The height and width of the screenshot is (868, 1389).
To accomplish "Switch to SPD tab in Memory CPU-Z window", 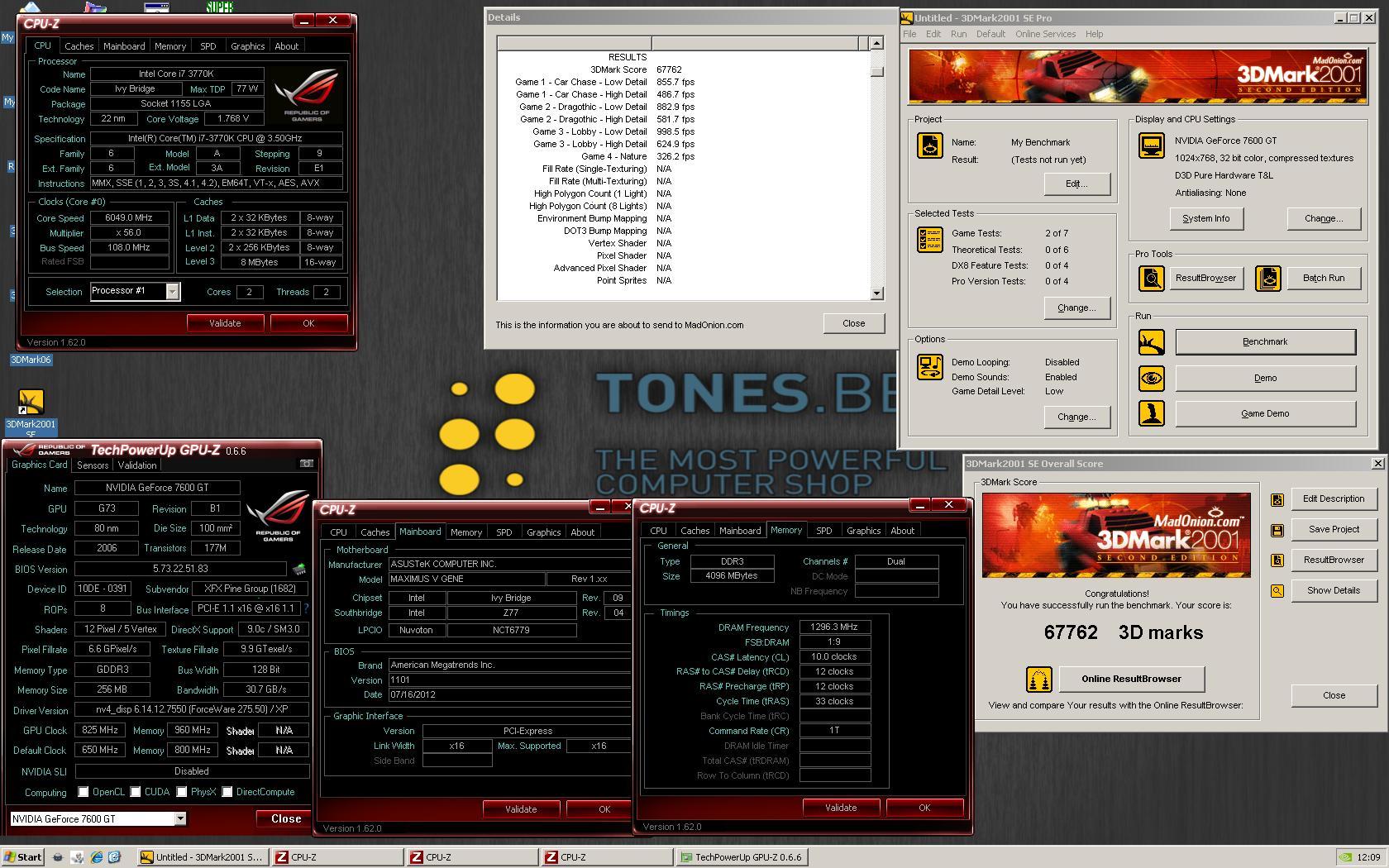I will click(x=823, y=531).
